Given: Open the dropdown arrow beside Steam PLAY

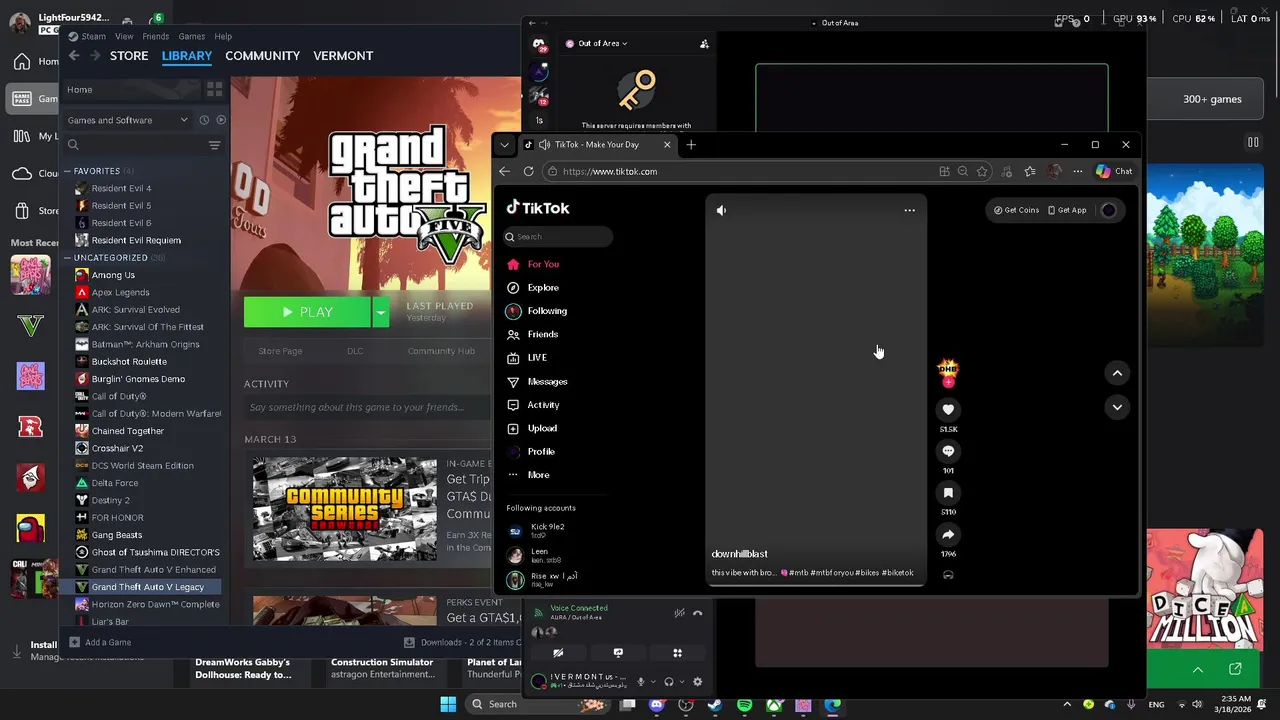Looking at the screenshot, I should [380, 312].
